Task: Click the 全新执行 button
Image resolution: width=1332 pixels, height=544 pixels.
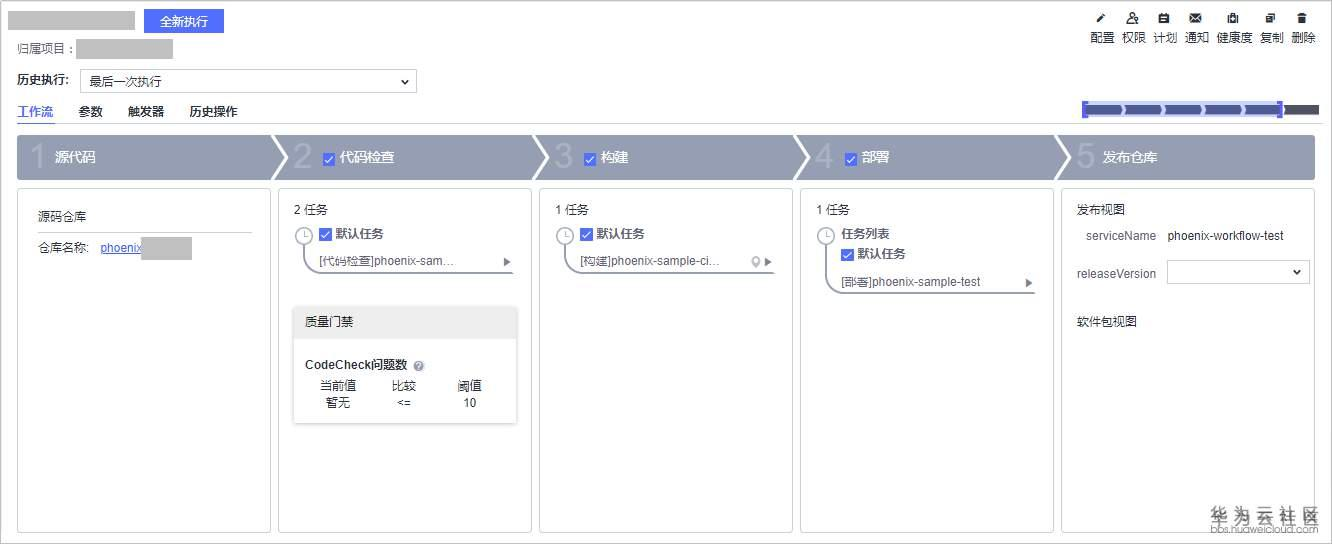Action: pyautogui.click(x=184, y=21)
